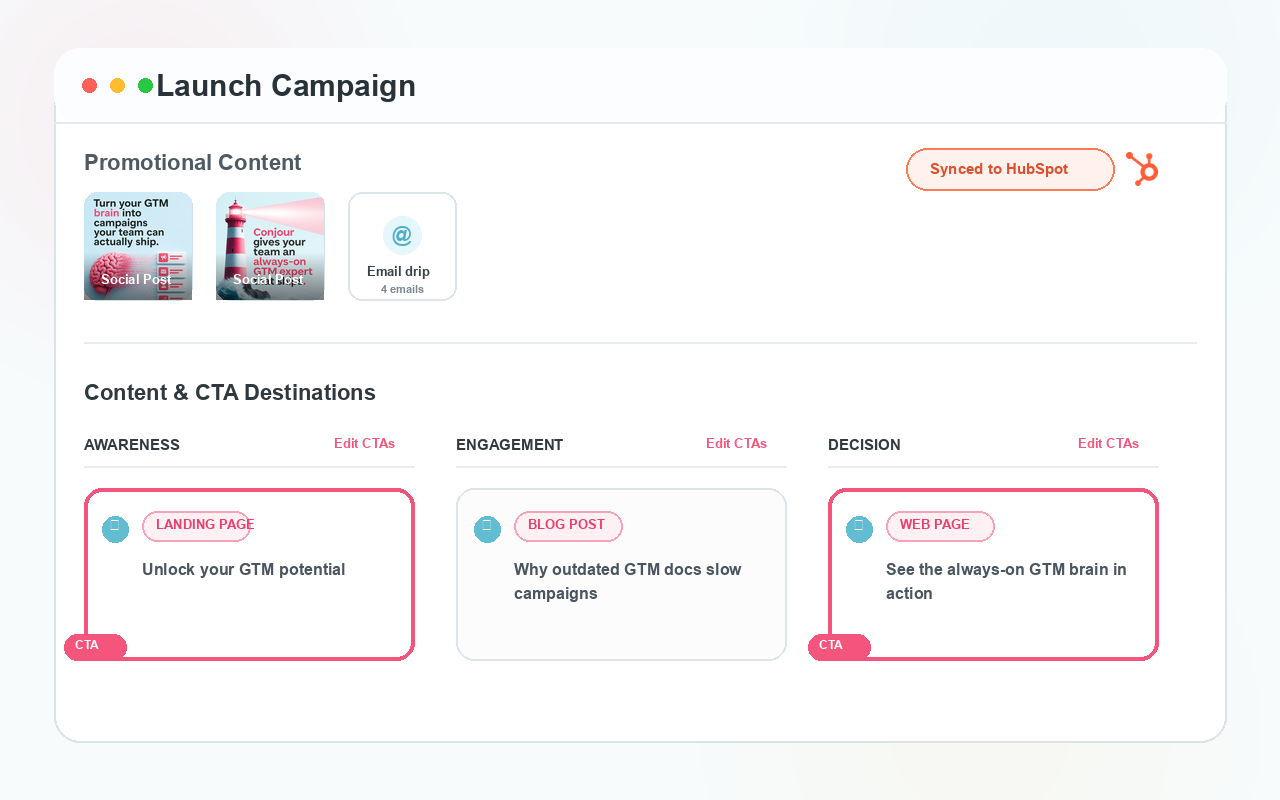Click the round icon on the Landing Page card
Image resolution: width=1280 pixels, height=800 pixels.
pos(115,529)
